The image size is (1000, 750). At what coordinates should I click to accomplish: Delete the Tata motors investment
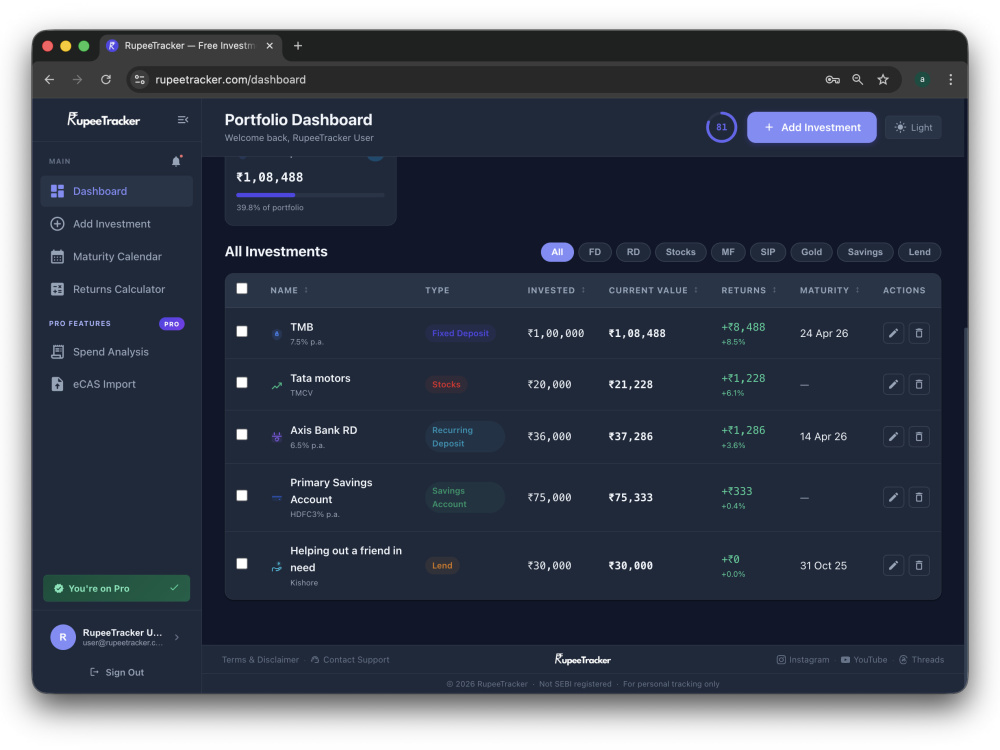(x=919, y=385)
